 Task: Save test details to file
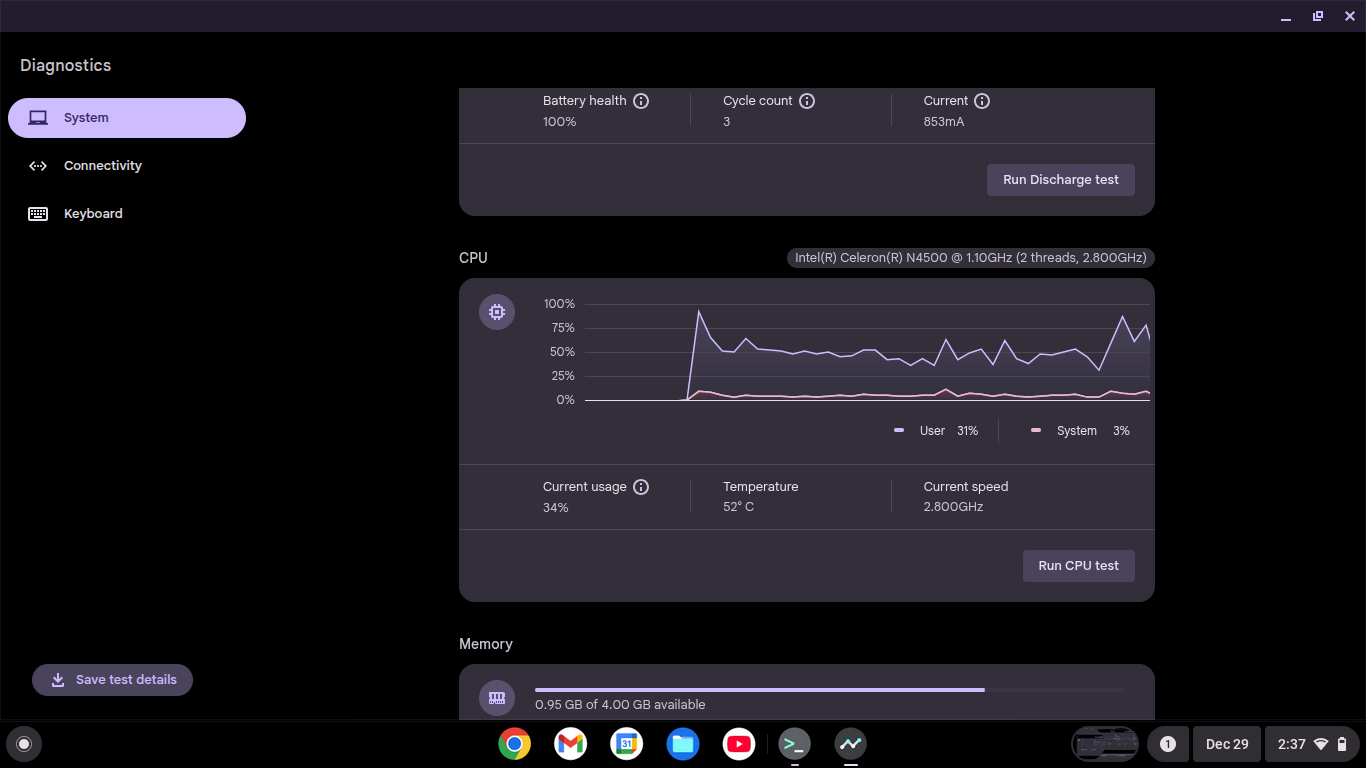(112, 680)
